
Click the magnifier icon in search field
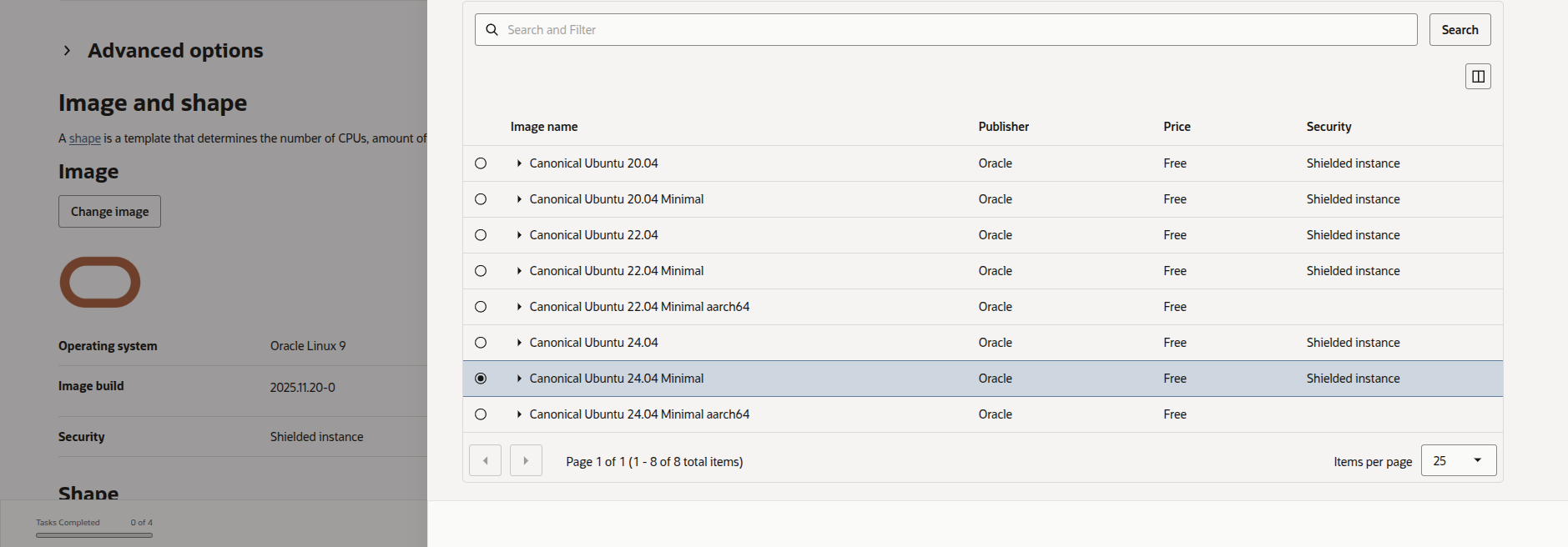[492, 30]
